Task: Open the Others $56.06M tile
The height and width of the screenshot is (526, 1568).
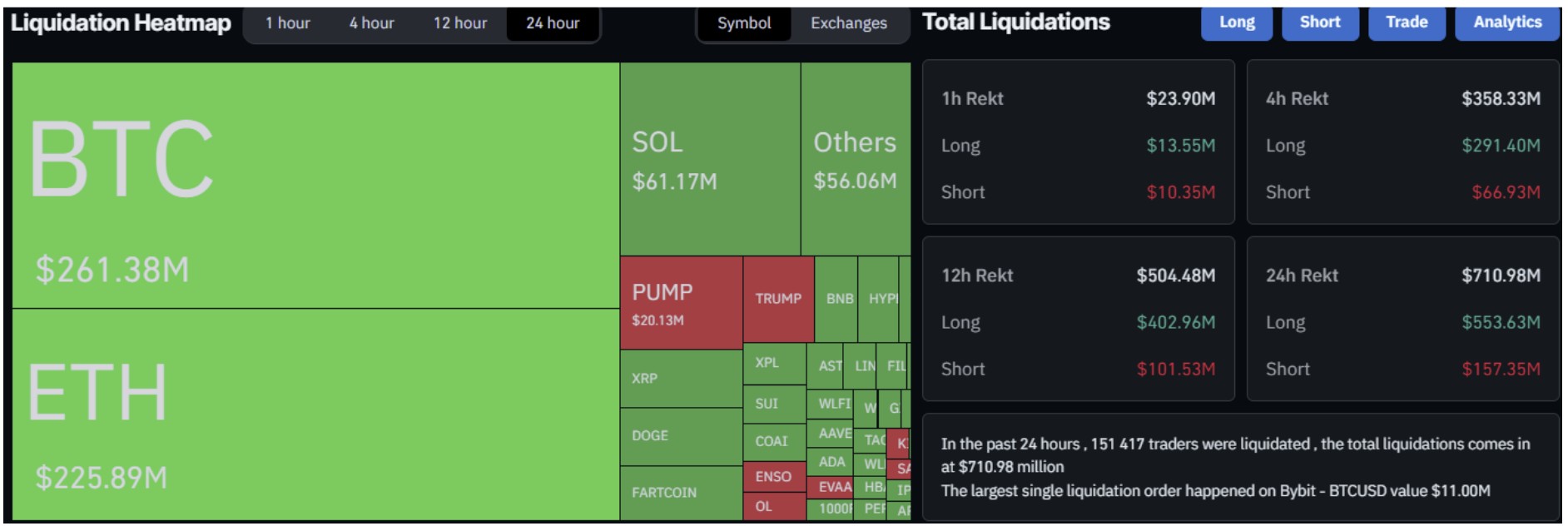Action: (x=855, y=160)
